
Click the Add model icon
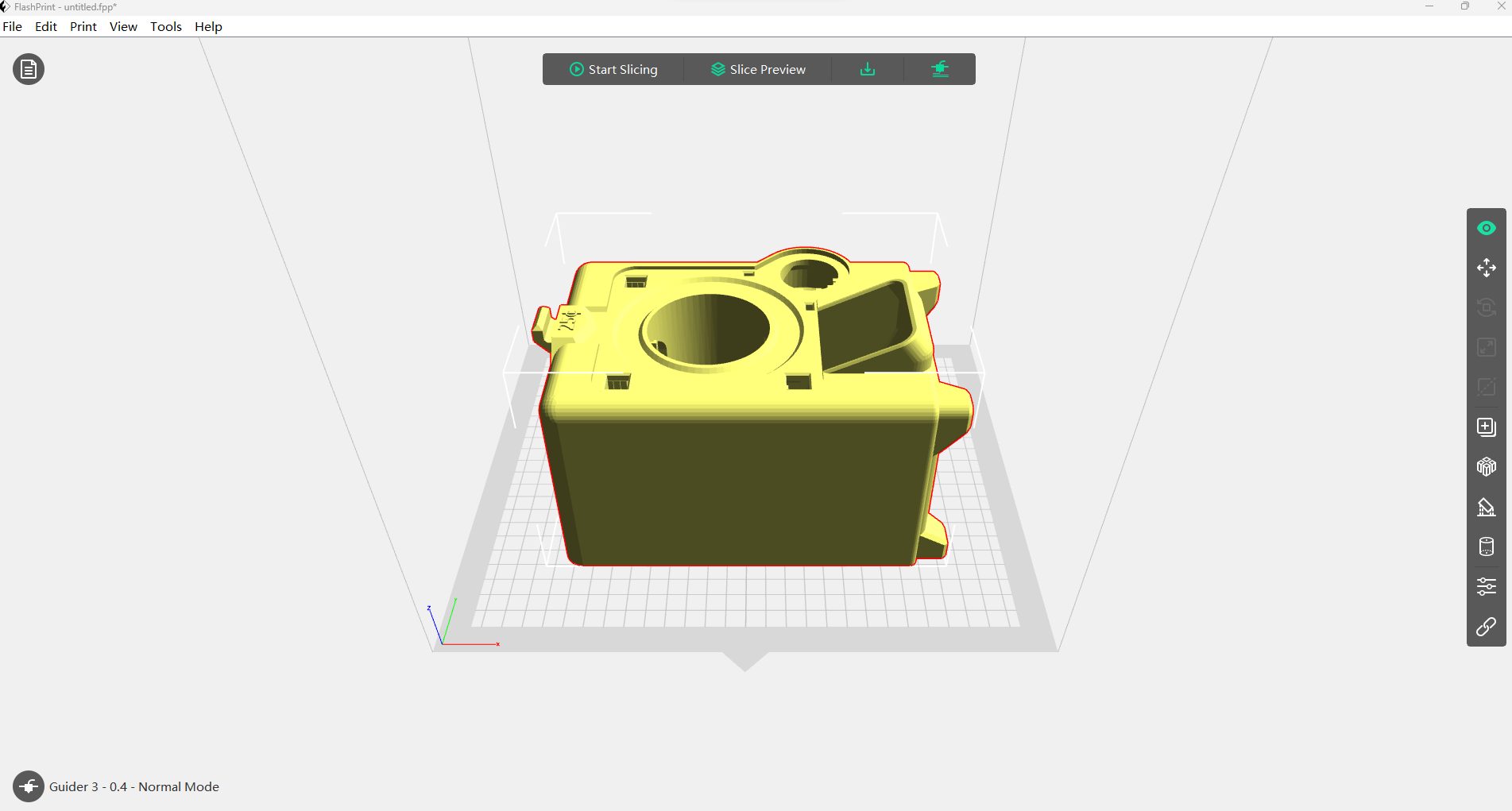tap(1487, 427)
